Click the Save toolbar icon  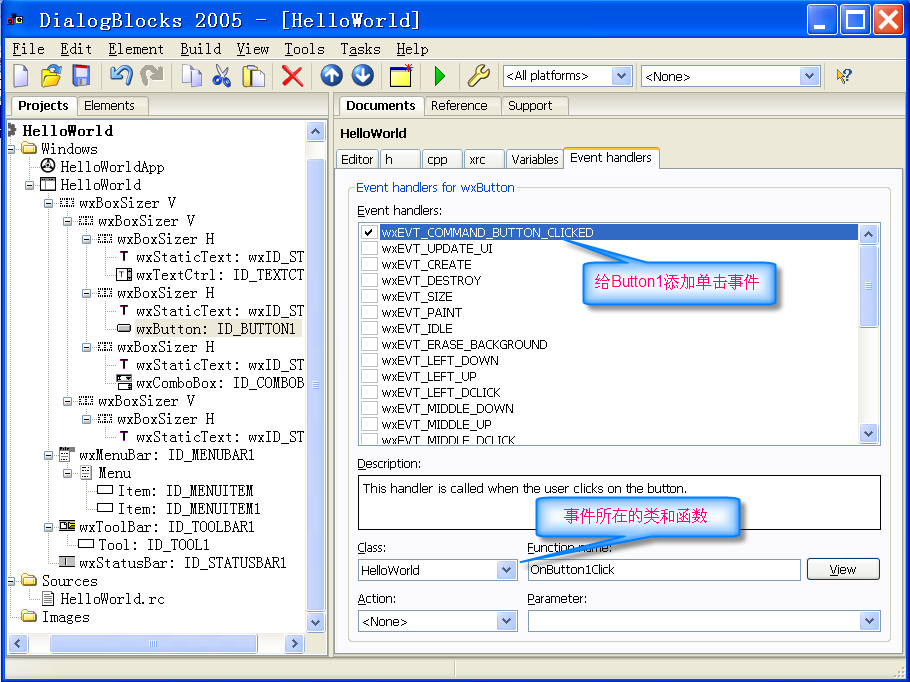pos(81,75)
